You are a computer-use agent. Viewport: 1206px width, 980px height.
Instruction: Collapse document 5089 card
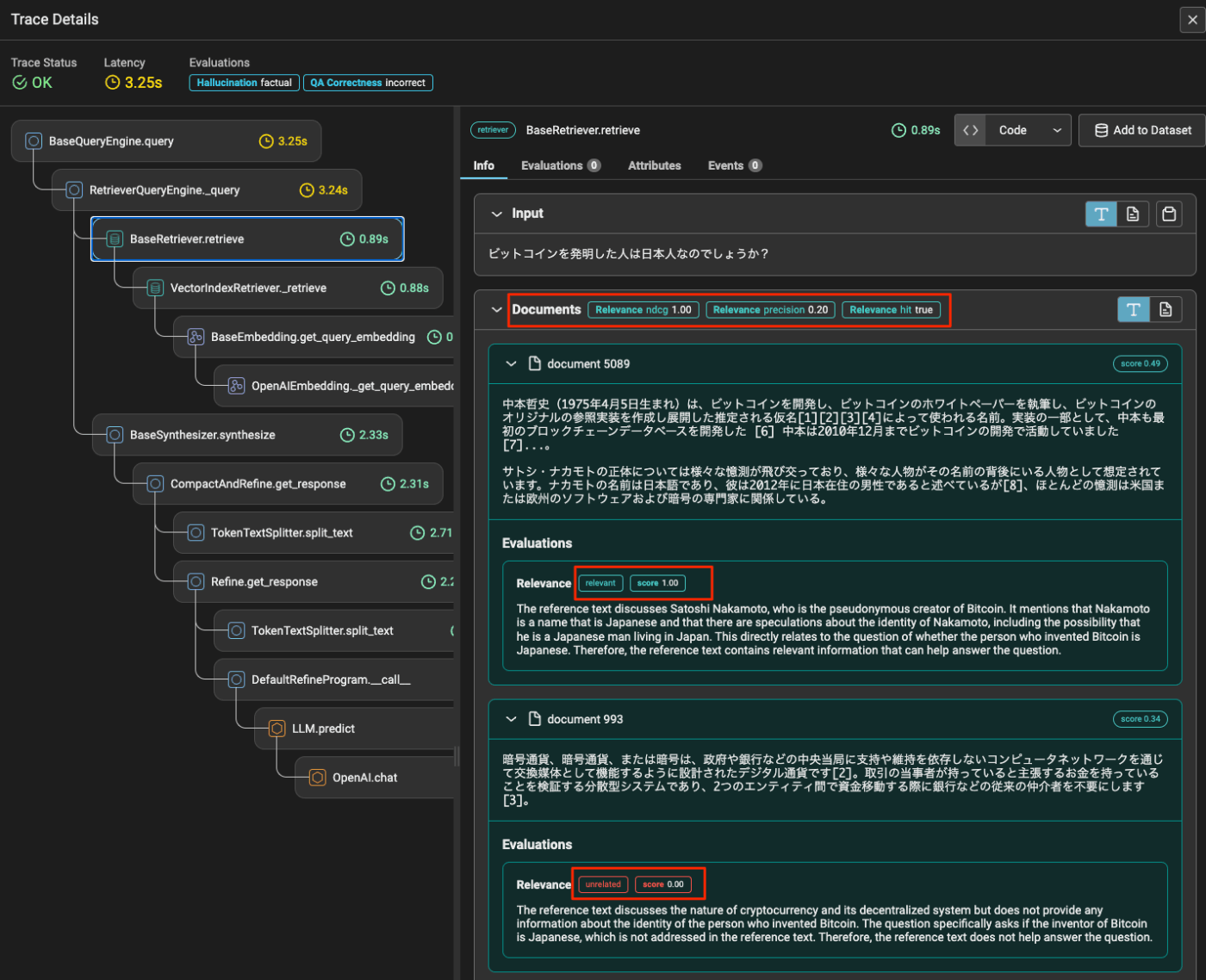512,363
